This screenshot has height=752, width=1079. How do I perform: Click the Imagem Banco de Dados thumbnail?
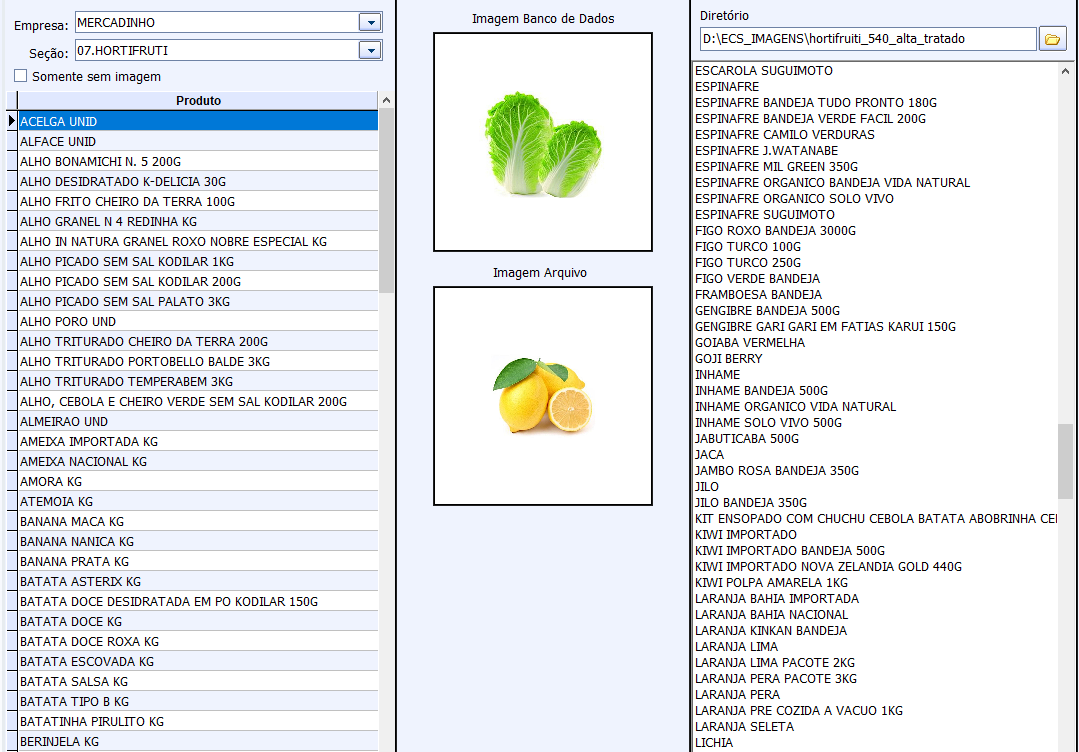tap(542, 142)
